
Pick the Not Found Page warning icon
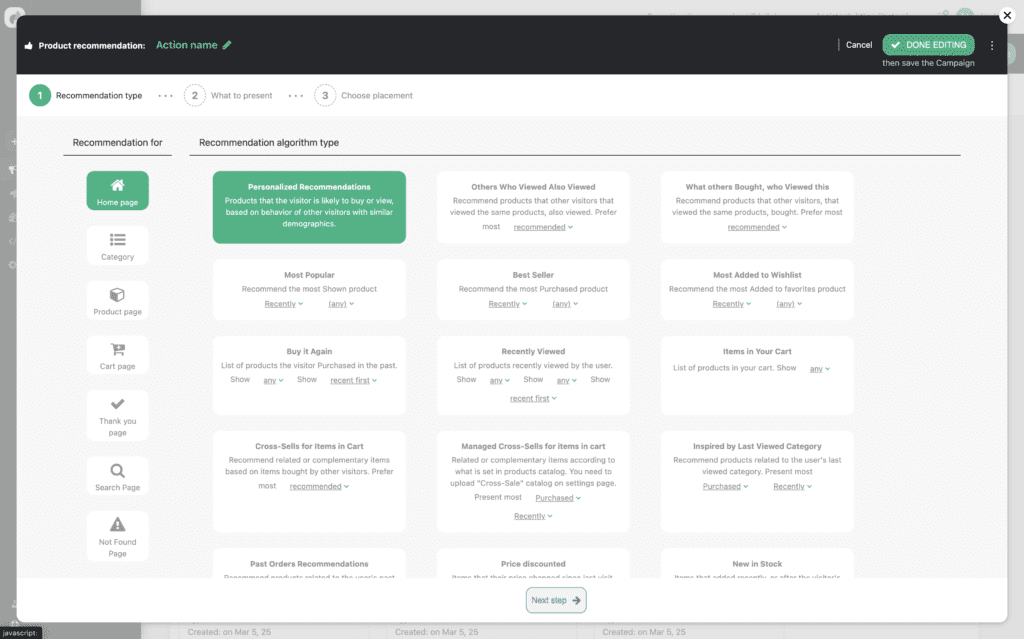pos(117,524)
